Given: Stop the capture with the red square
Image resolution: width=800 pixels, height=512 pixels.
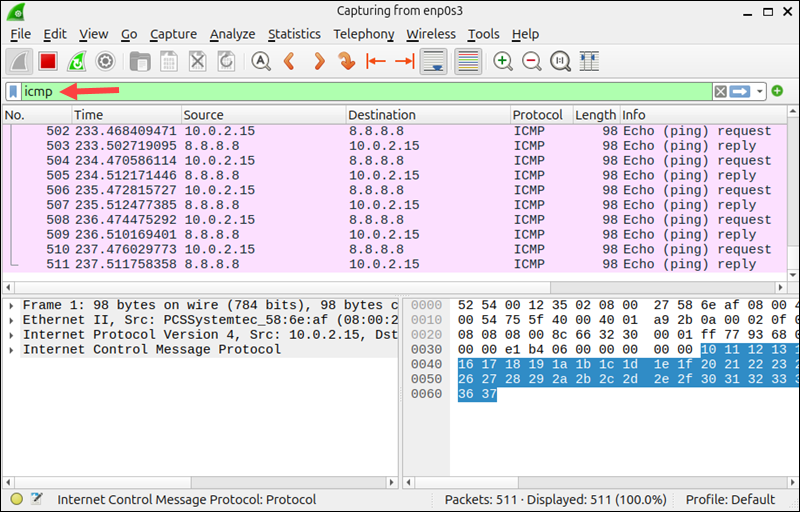Looking at the screenshot, I should click(48, 62).
